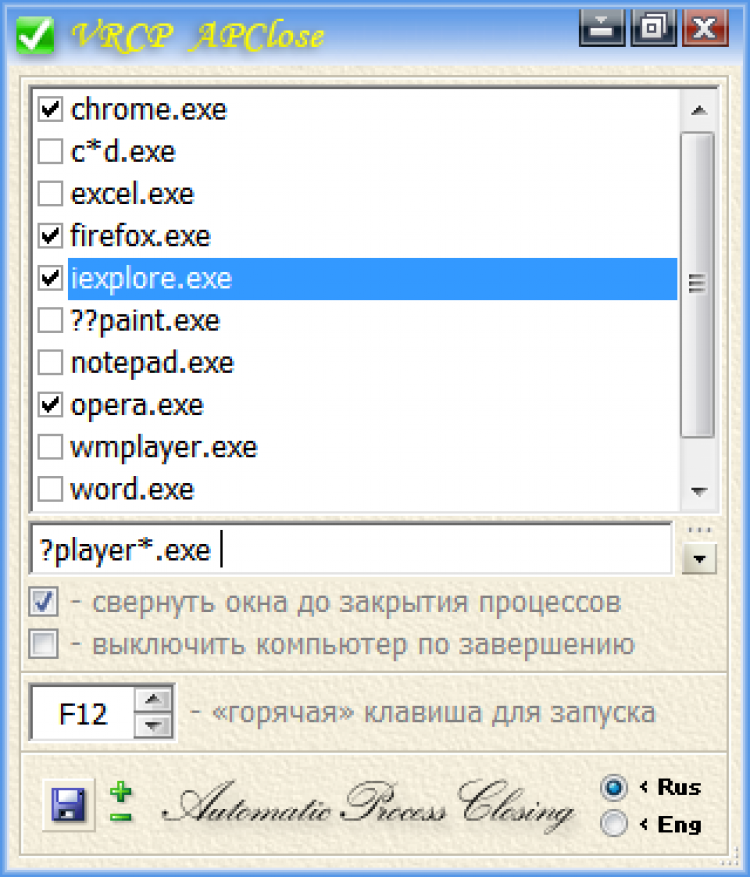The width and height of the screenshot is (750, 877).
Task: Minimize the VRCP APClose window
Action: pyautogui.click(x=602, y=27)
